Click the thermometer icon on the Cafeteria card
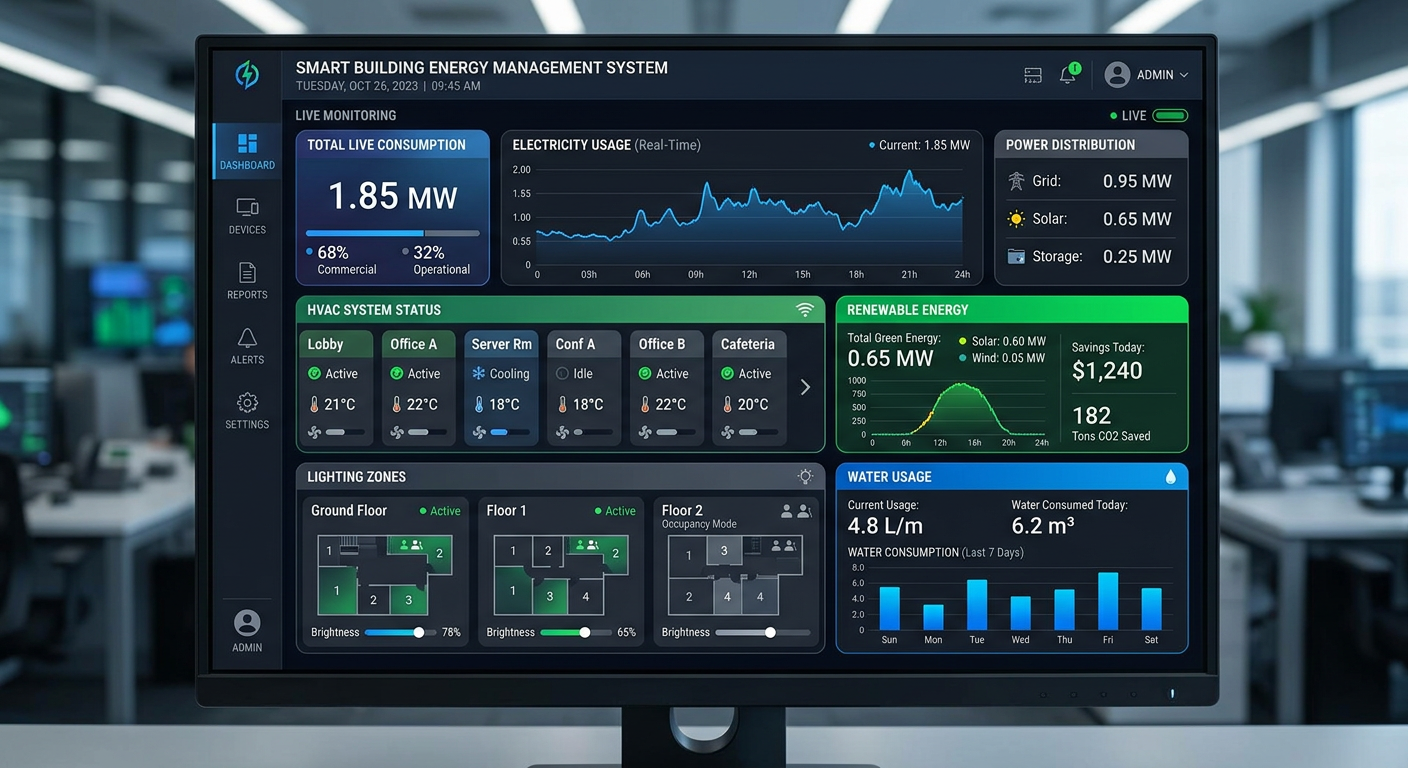Screen dimensions: 1408x768 click(x=728, y=405)
